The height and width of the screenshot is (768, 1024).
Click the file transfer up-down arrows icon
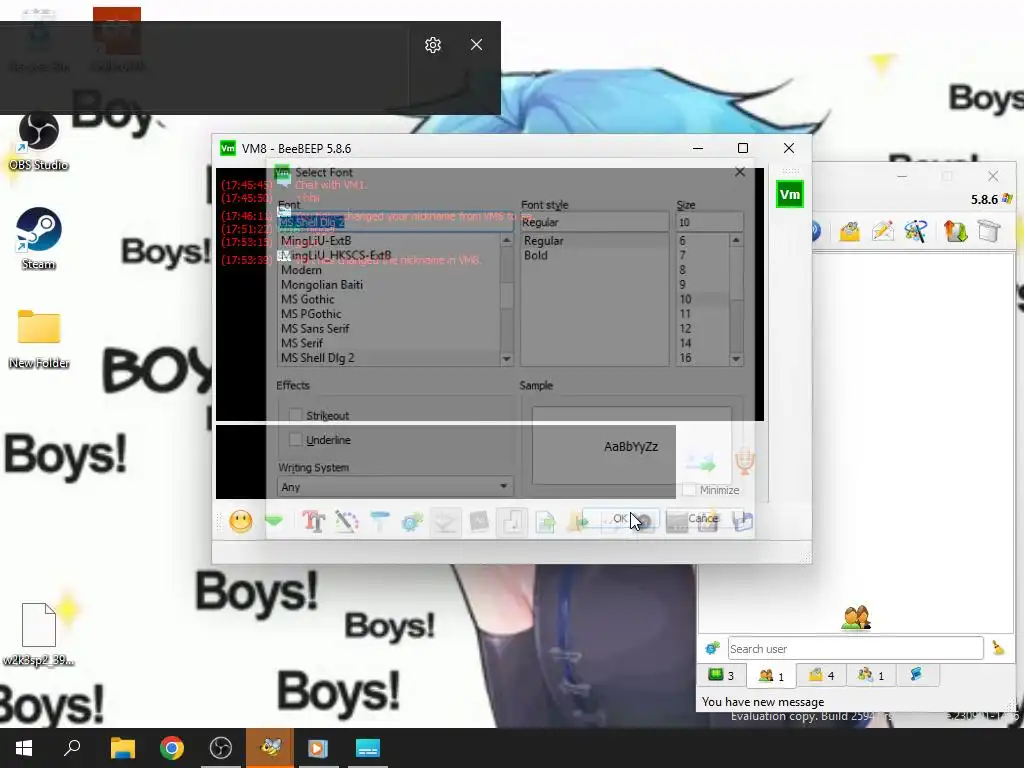955,231
